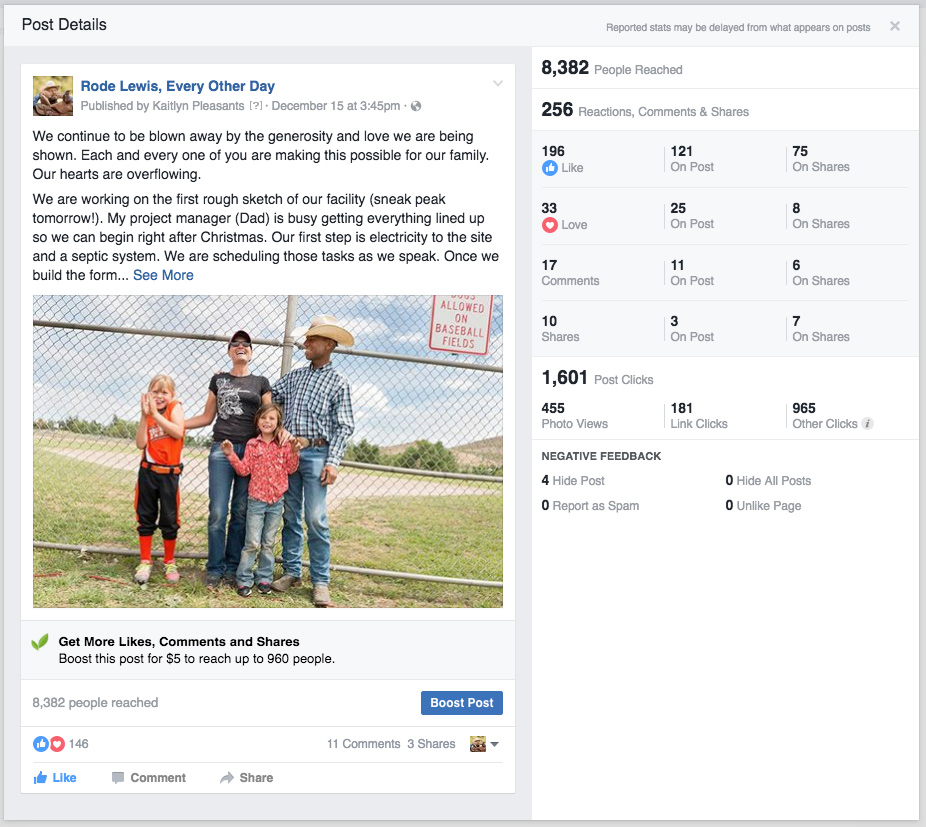View the 3 Shares link
This screenshot has width=926, height=827.
[431, 744]
